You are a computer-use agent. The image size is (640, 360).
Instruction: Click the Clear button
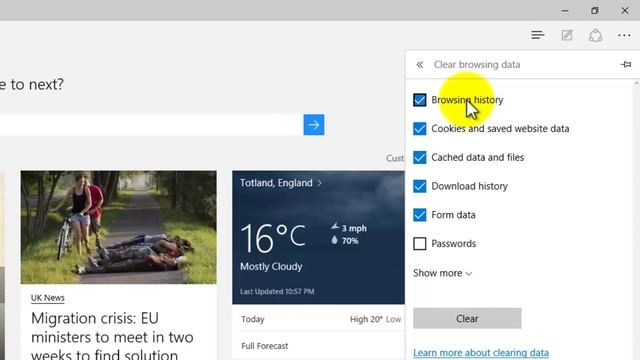[x=467, y=318]
